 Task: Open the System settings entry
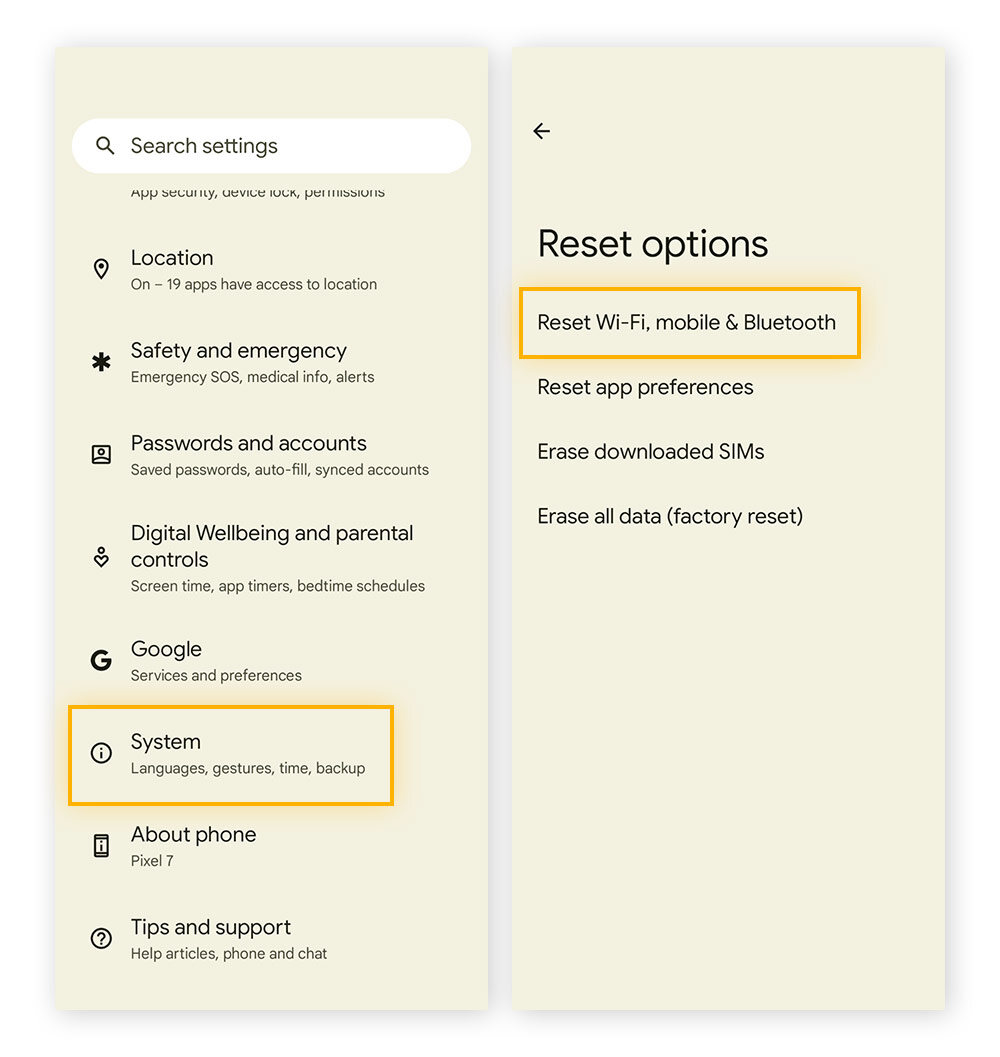pos(230,753)
